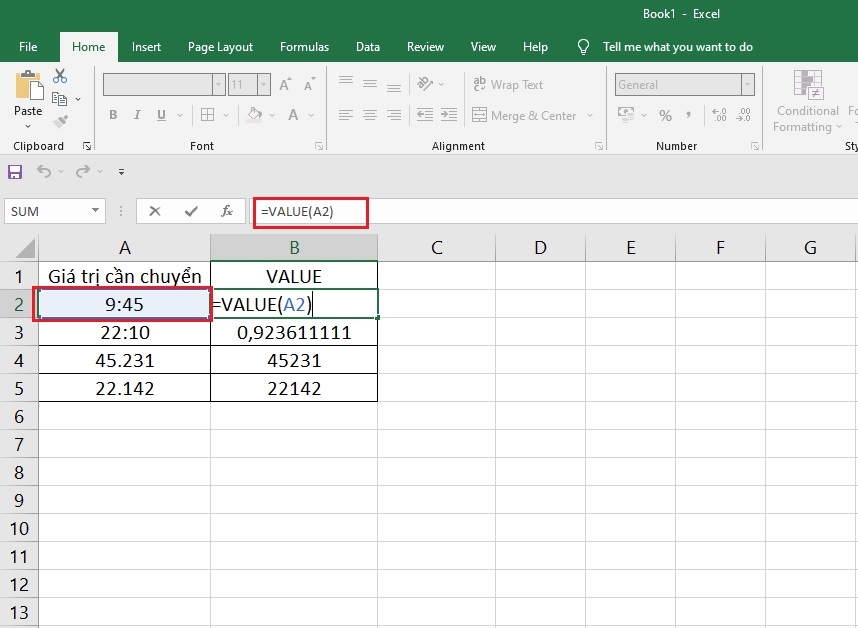Undo the last action
This screenshot has width=858, height=628.
pyautogui.click(x=45, y=172)
